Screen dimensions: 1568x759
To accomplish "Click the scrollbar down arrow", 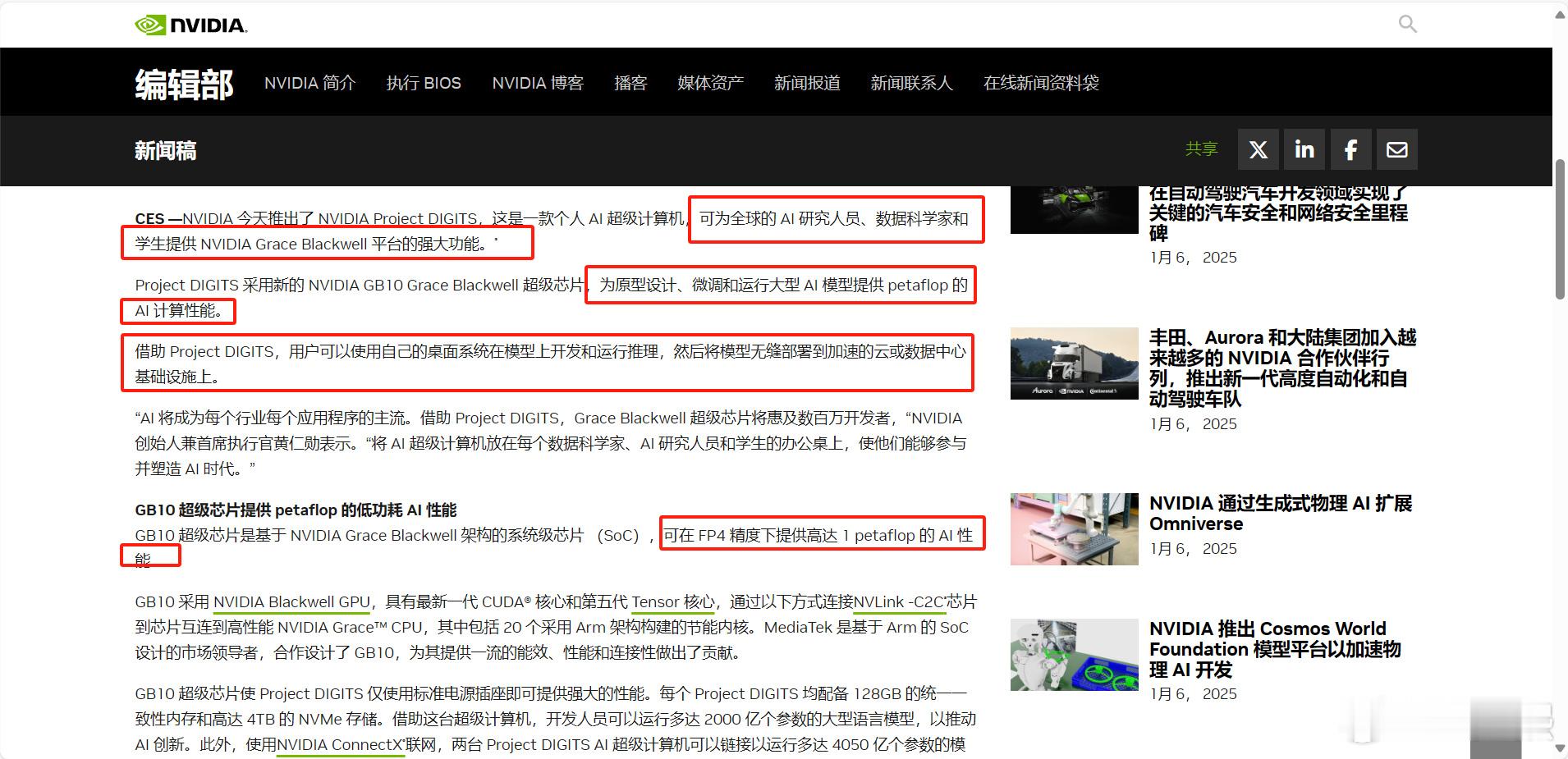I will point(1560,748).
